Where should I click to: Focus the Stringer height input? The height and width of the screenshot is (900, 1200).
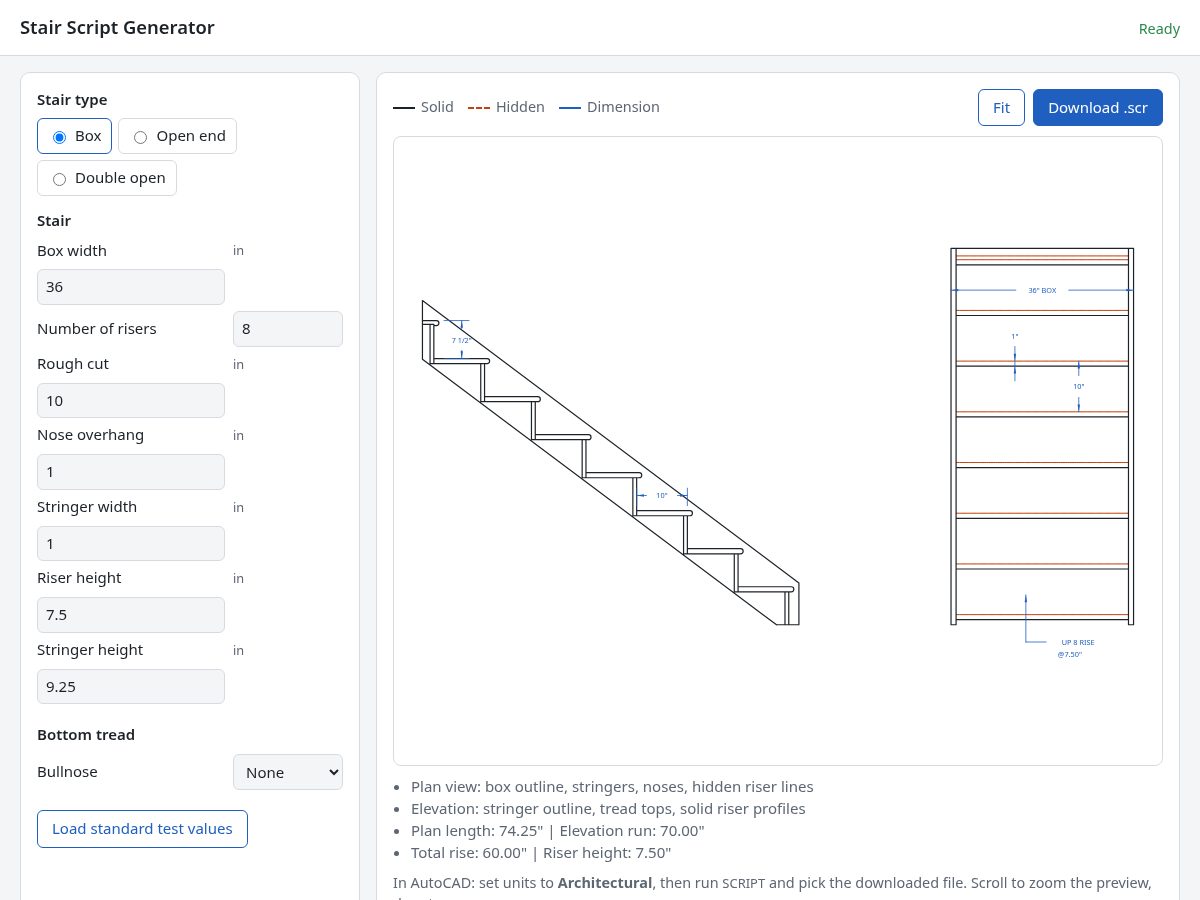click(x=131, y=686)
